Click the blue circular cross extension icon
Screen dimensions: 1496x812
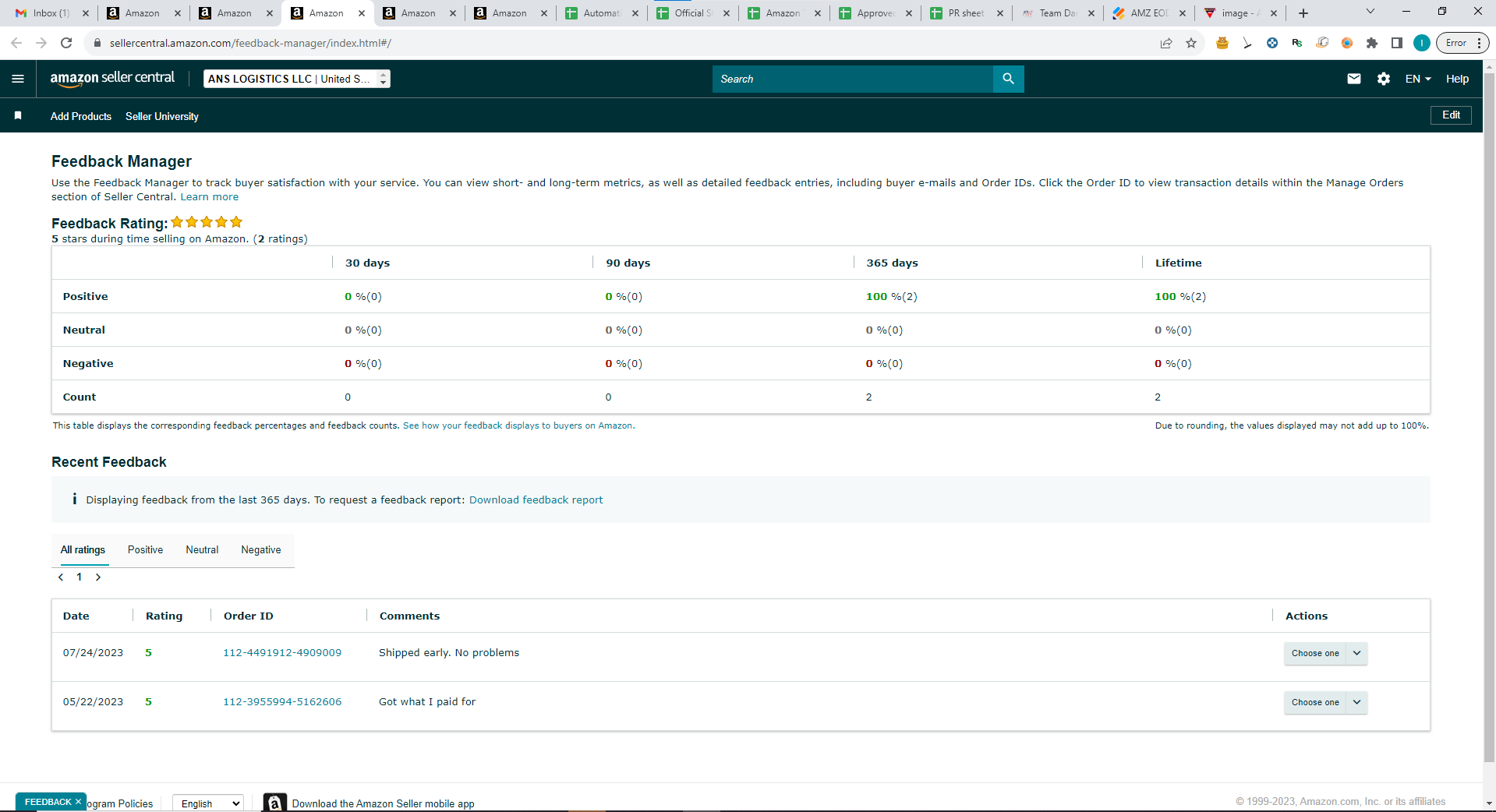1272,43
